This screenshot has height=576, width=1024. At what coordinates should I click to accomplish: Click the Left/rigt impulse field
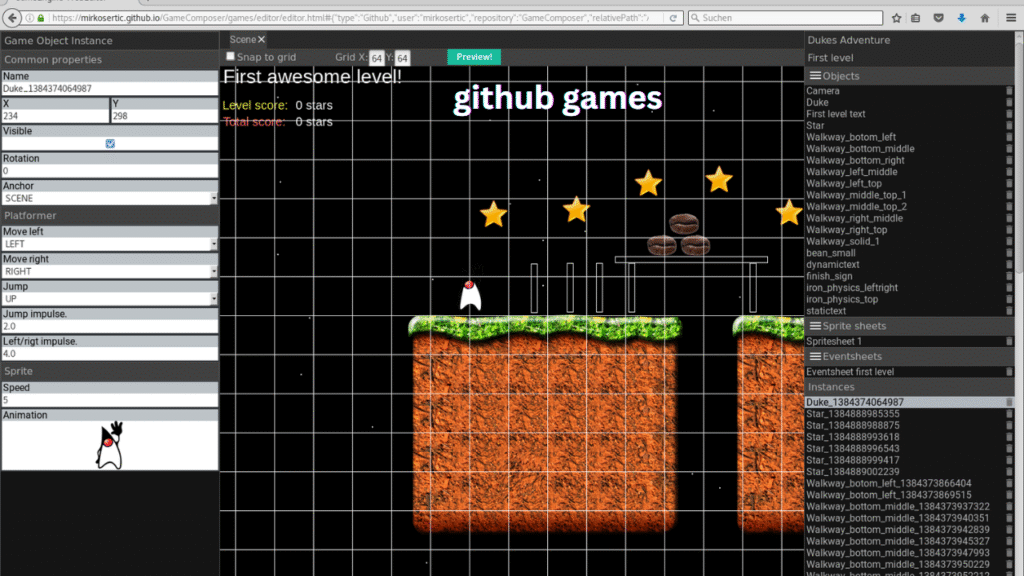110,353
